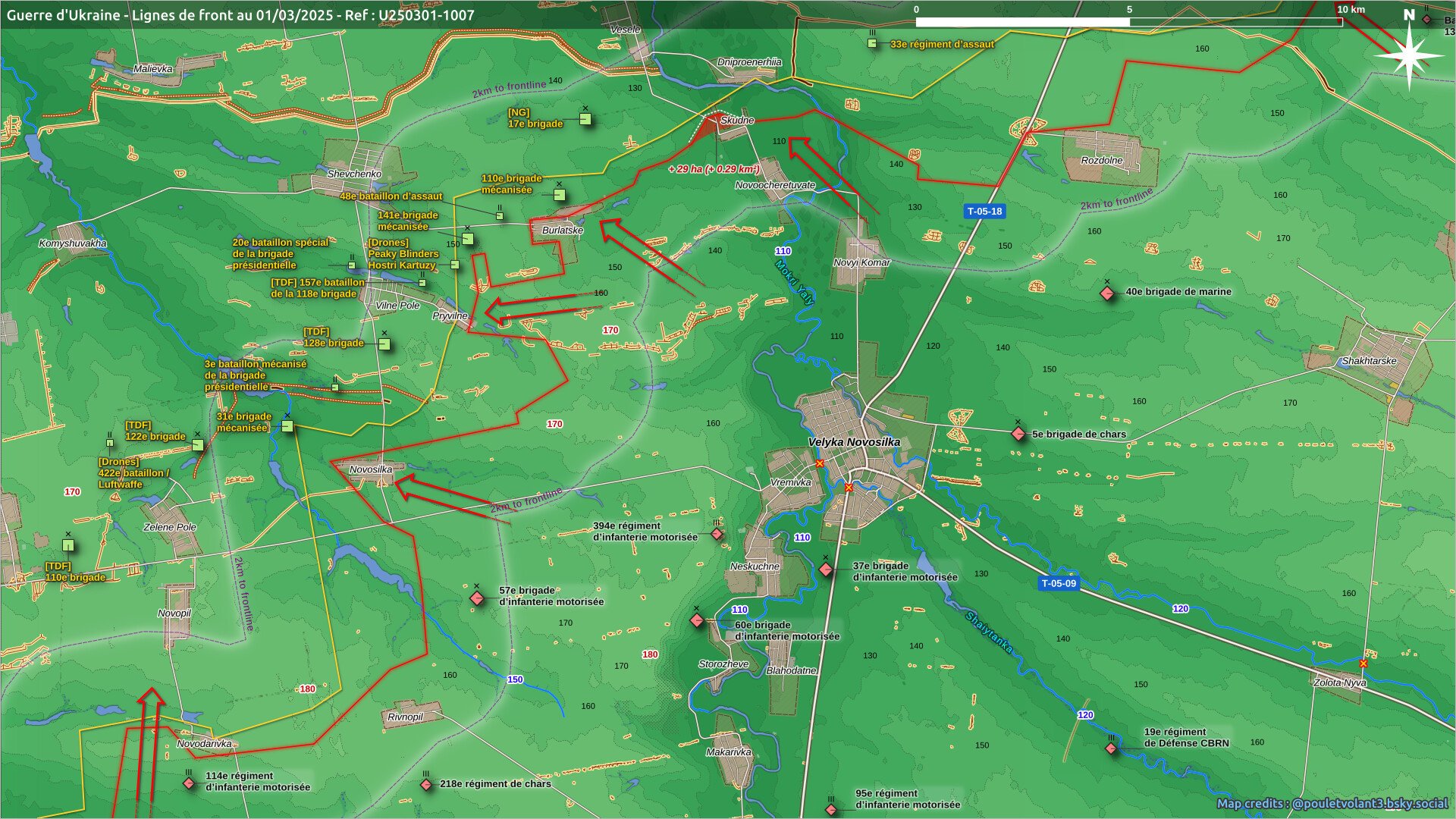
Task: Click the +29 ha gain annotation
Action: click(x=714, y=169)
